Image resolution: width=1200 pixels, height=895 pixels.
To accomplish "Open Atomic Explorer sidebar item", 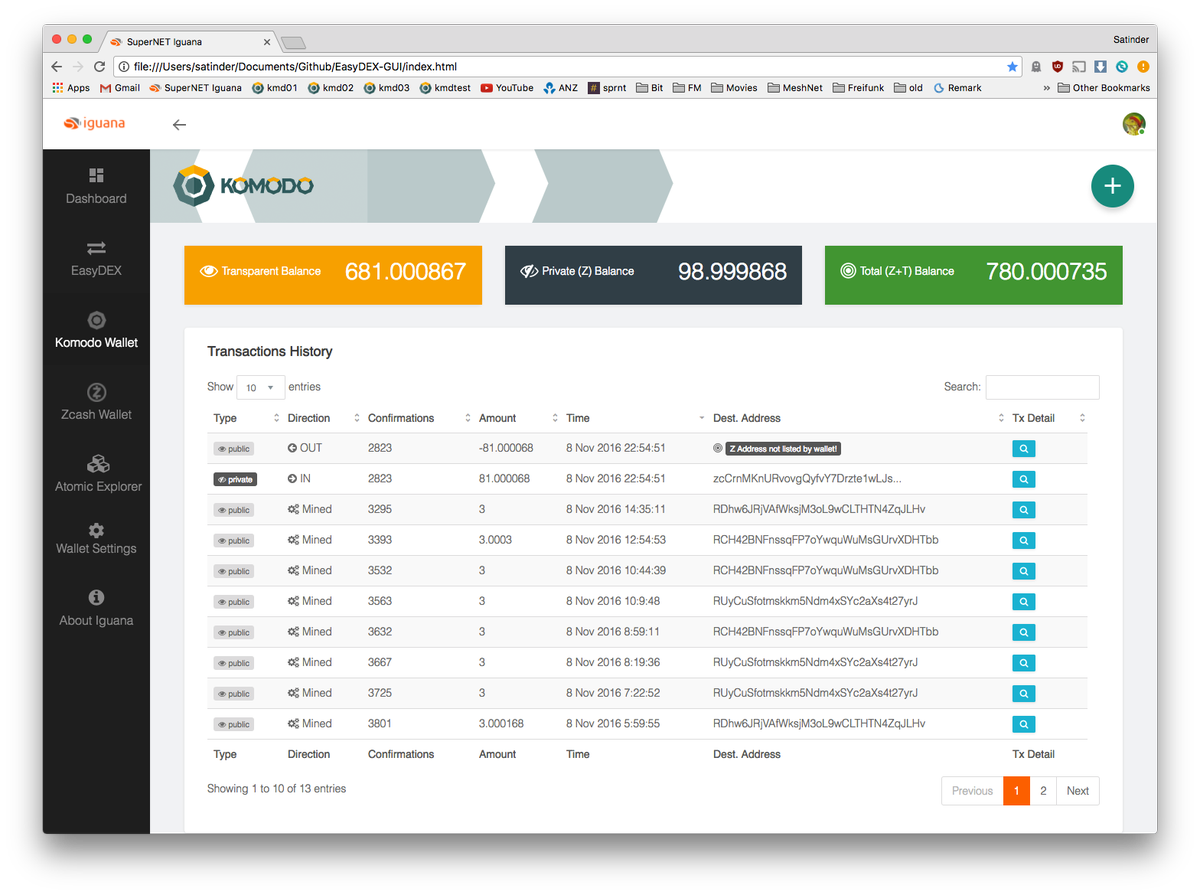I will pos(96,474).
